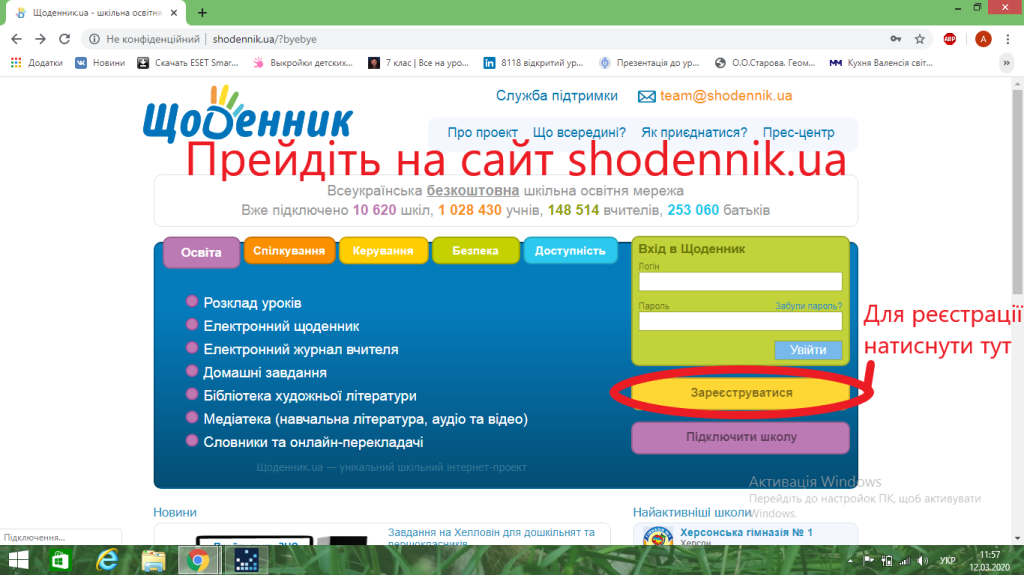This screenshot has width=1024, height=575.
Task: Open the Прес-центр menu item
Action: coord(798,133)
